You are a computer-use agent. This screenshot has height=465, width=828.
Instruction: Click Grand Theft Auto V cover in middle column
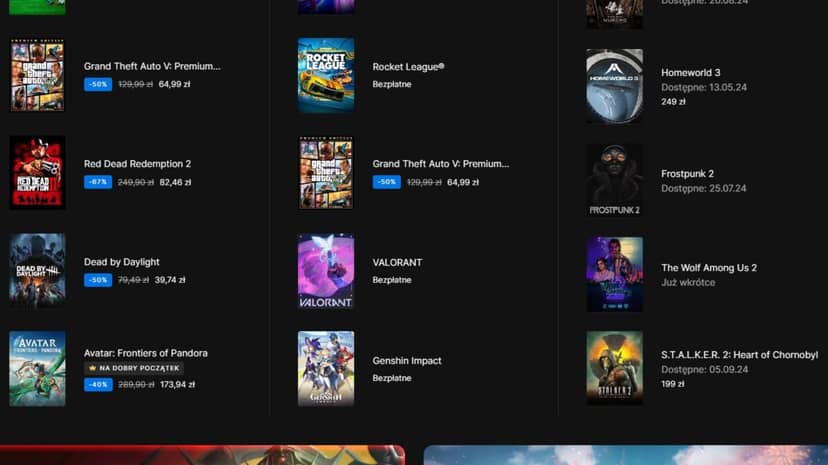click(326, 173)
